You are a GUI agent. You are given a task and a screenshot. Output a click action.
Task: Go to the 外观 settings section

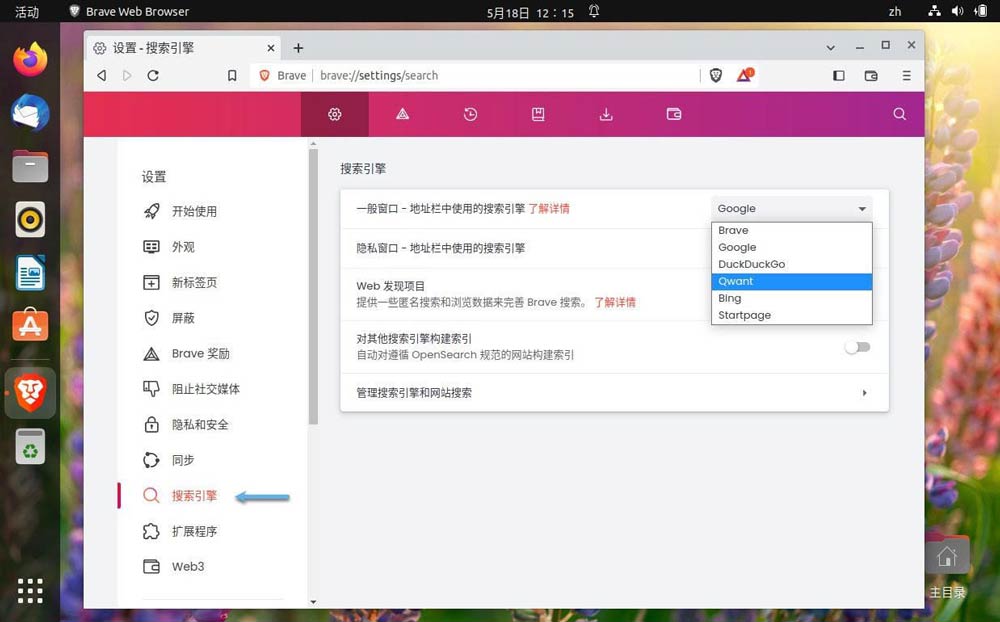[x=183, y=247]
